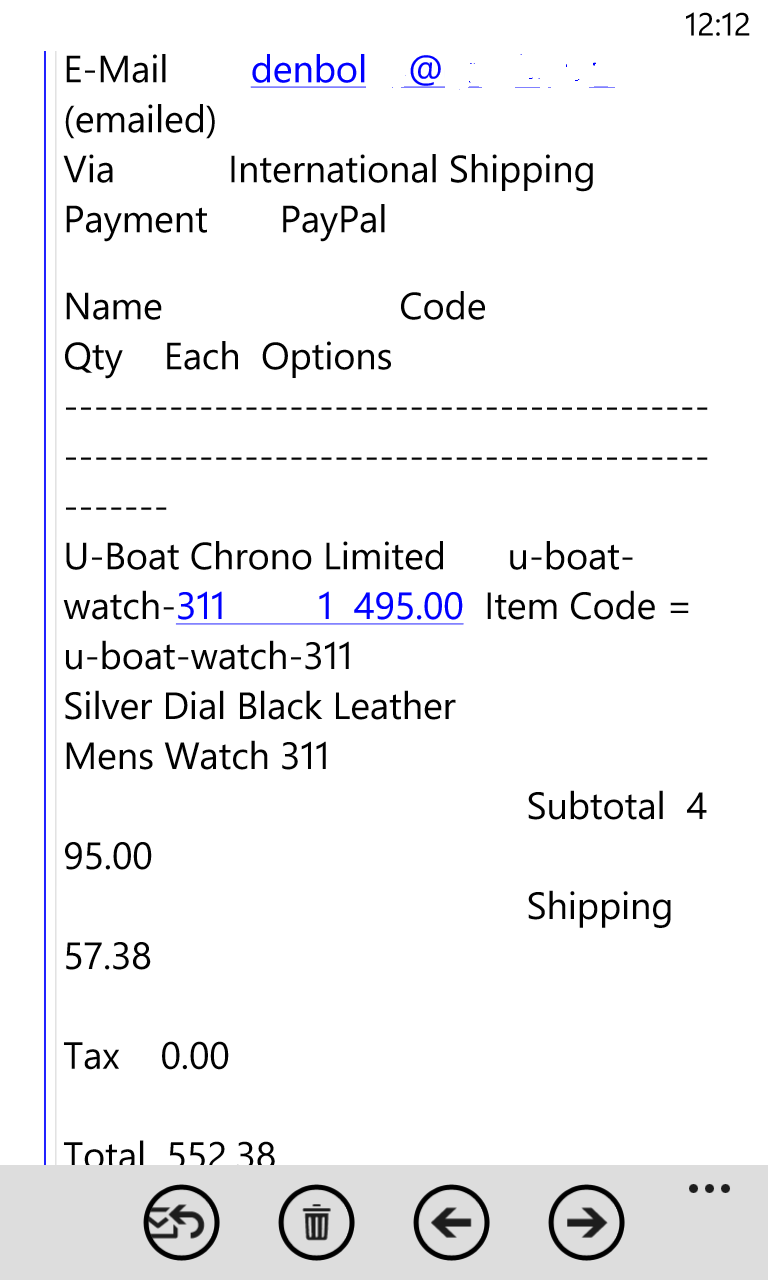The width and height of the screenshot is (768, 1280).
Task: Tap the Subtotal label
Action: point(596,806)
